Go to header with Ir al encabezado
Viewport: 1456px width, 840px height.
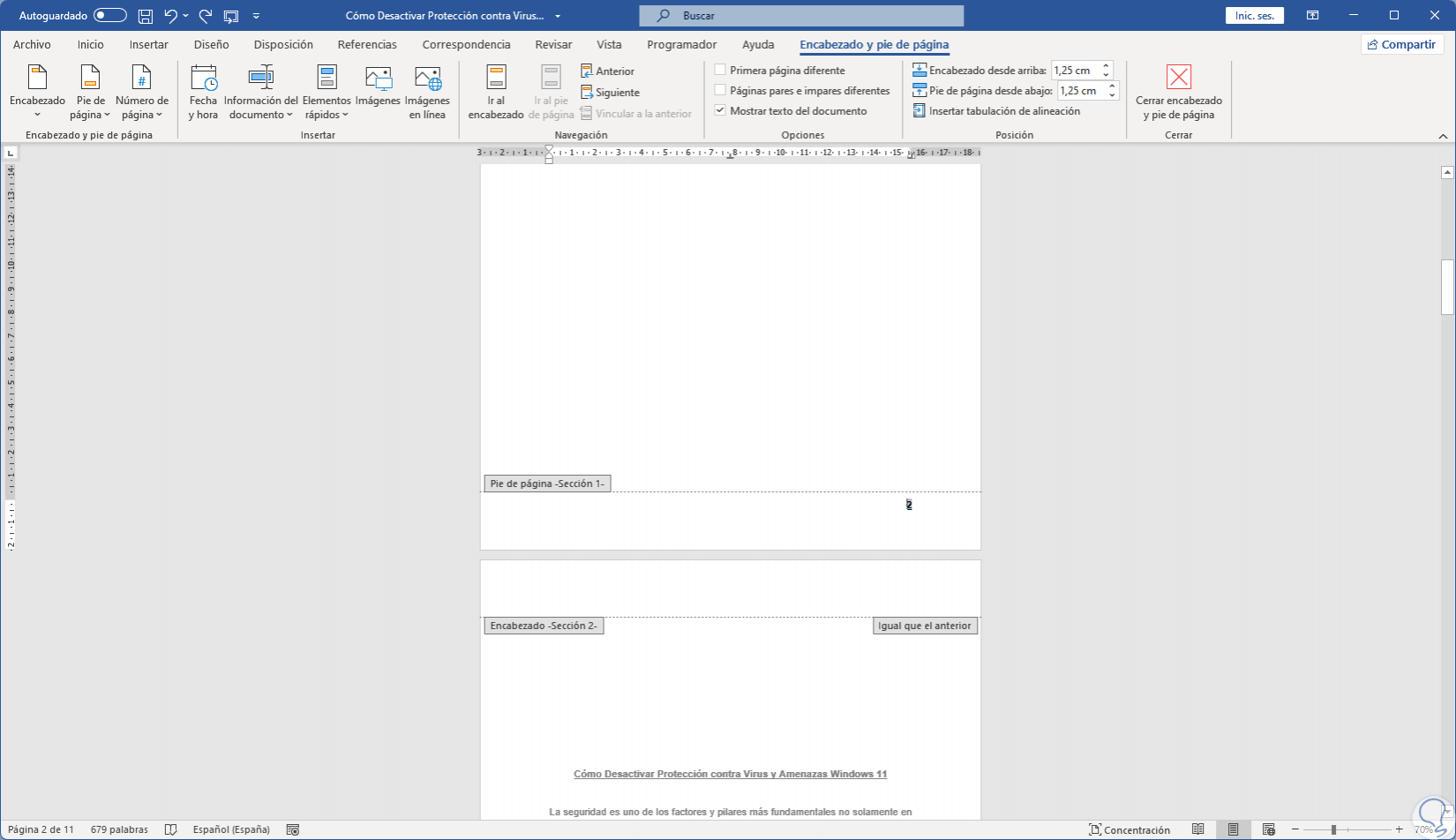pyautogui.click(x=496, y=92)
